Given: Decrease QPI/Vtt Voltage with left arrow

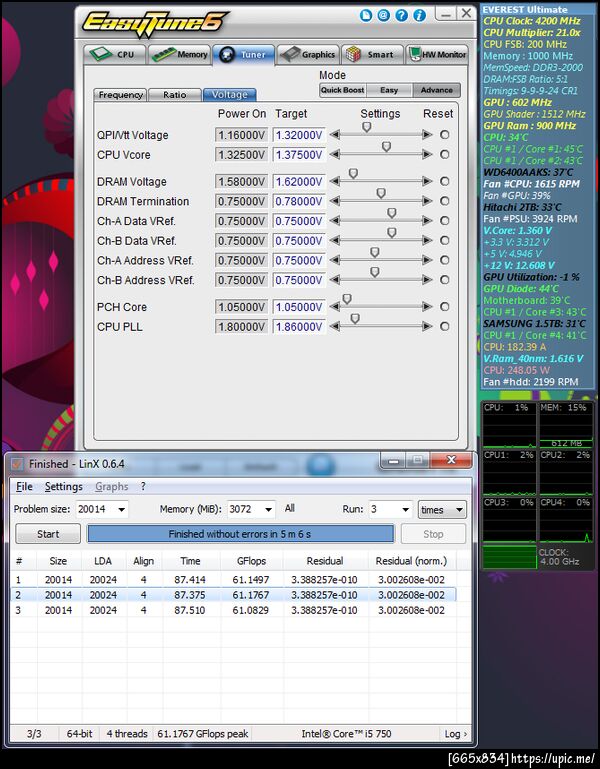Looking at the screenshot, I should click(335, 134).
